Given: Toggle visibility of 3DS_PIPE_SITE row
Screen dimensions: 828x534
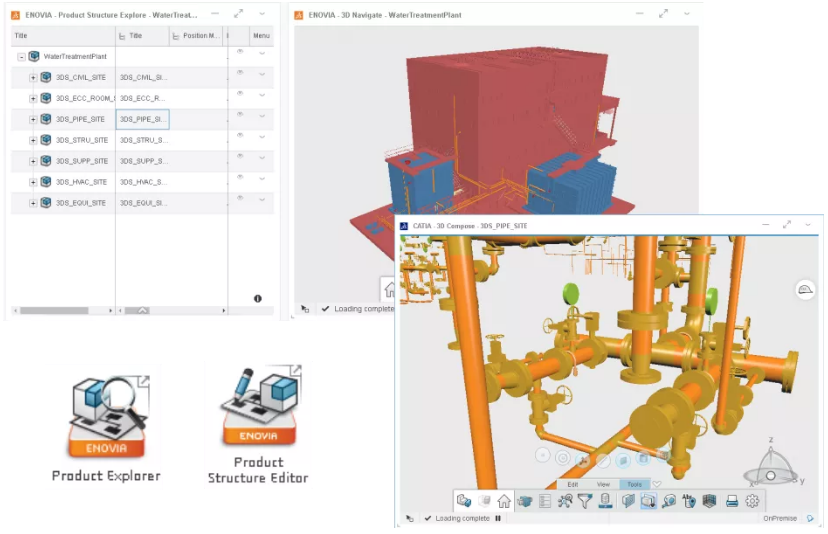Looking at the screenshot, I should pos(240,114).
